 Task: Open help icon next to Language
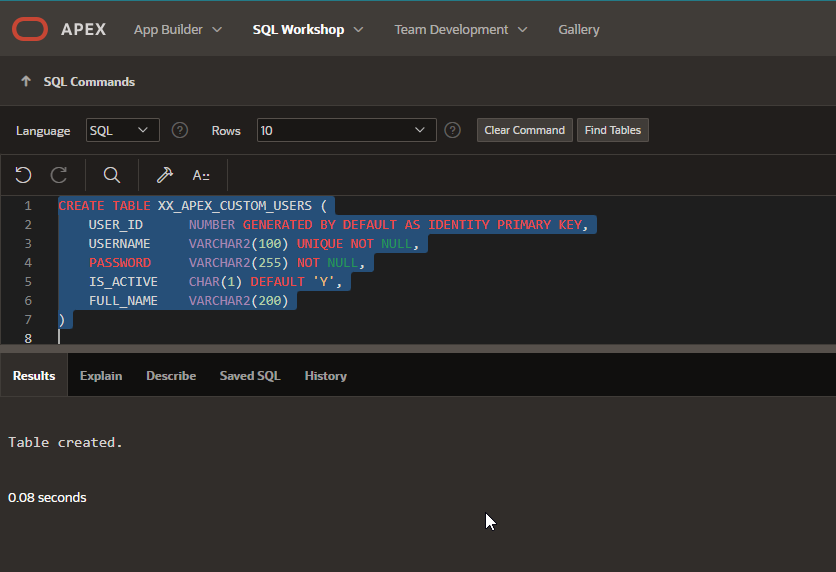point(180,130)
